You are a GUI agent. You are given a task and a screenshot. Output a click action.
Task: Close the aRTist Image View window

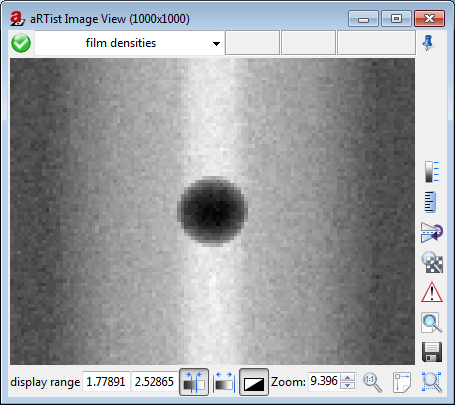tap(429, 19)
